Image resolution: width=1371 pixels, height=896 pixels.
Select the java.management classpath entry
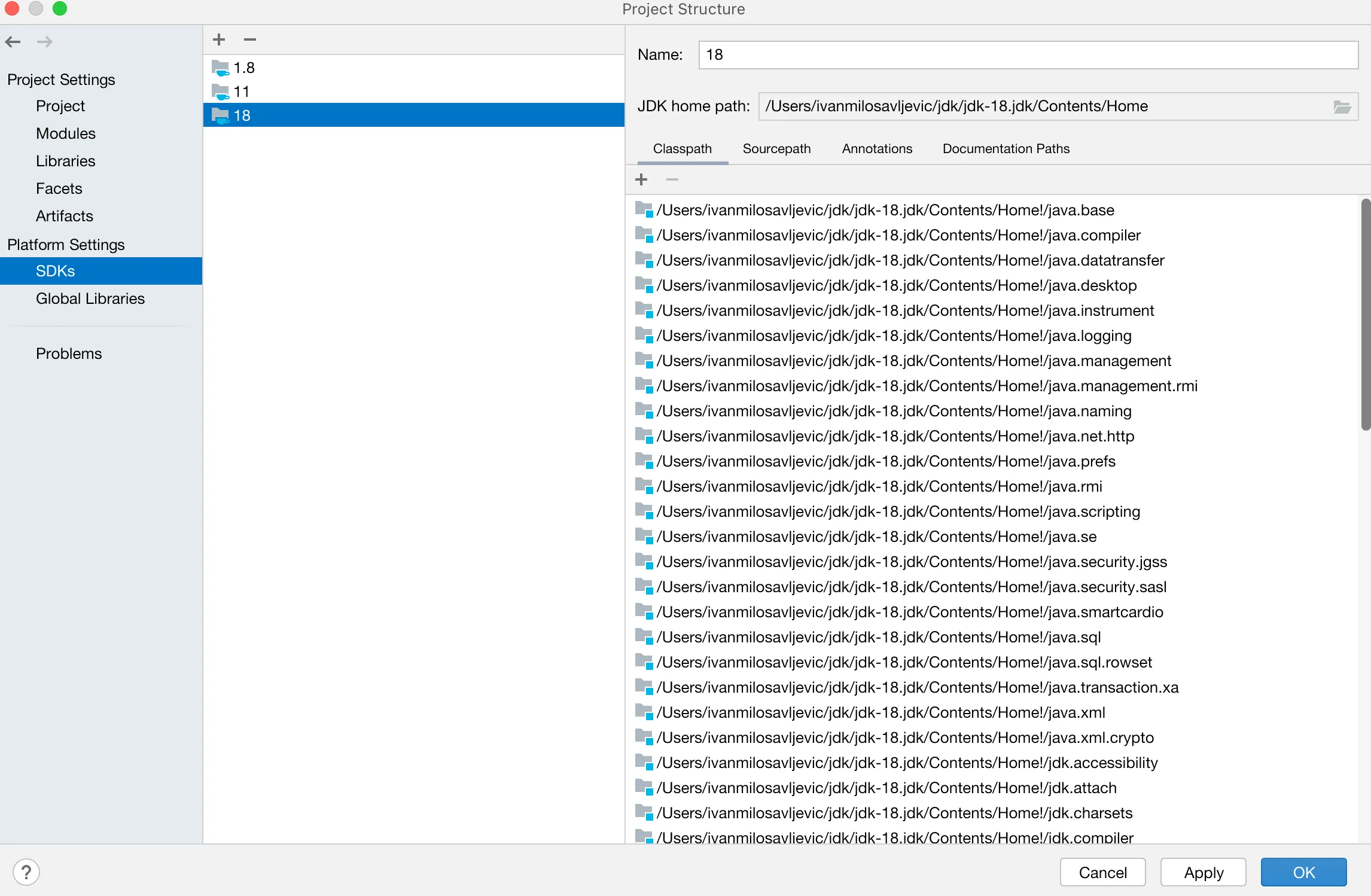993,361
